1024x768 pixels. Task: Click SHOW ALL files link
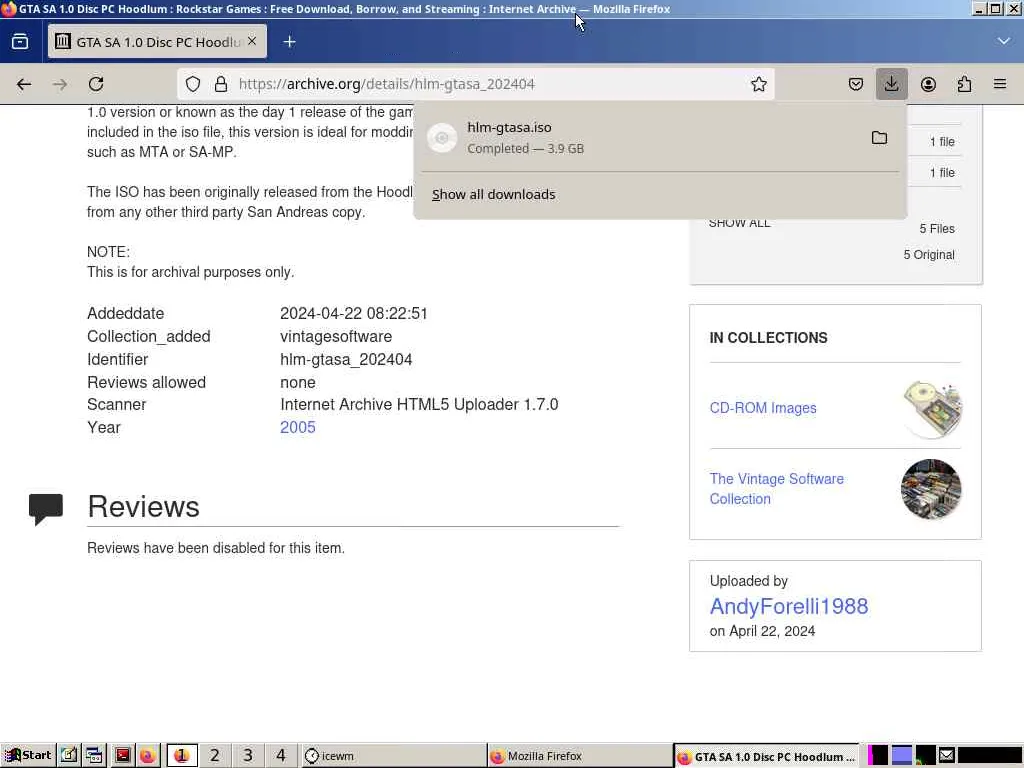(739, 224)
